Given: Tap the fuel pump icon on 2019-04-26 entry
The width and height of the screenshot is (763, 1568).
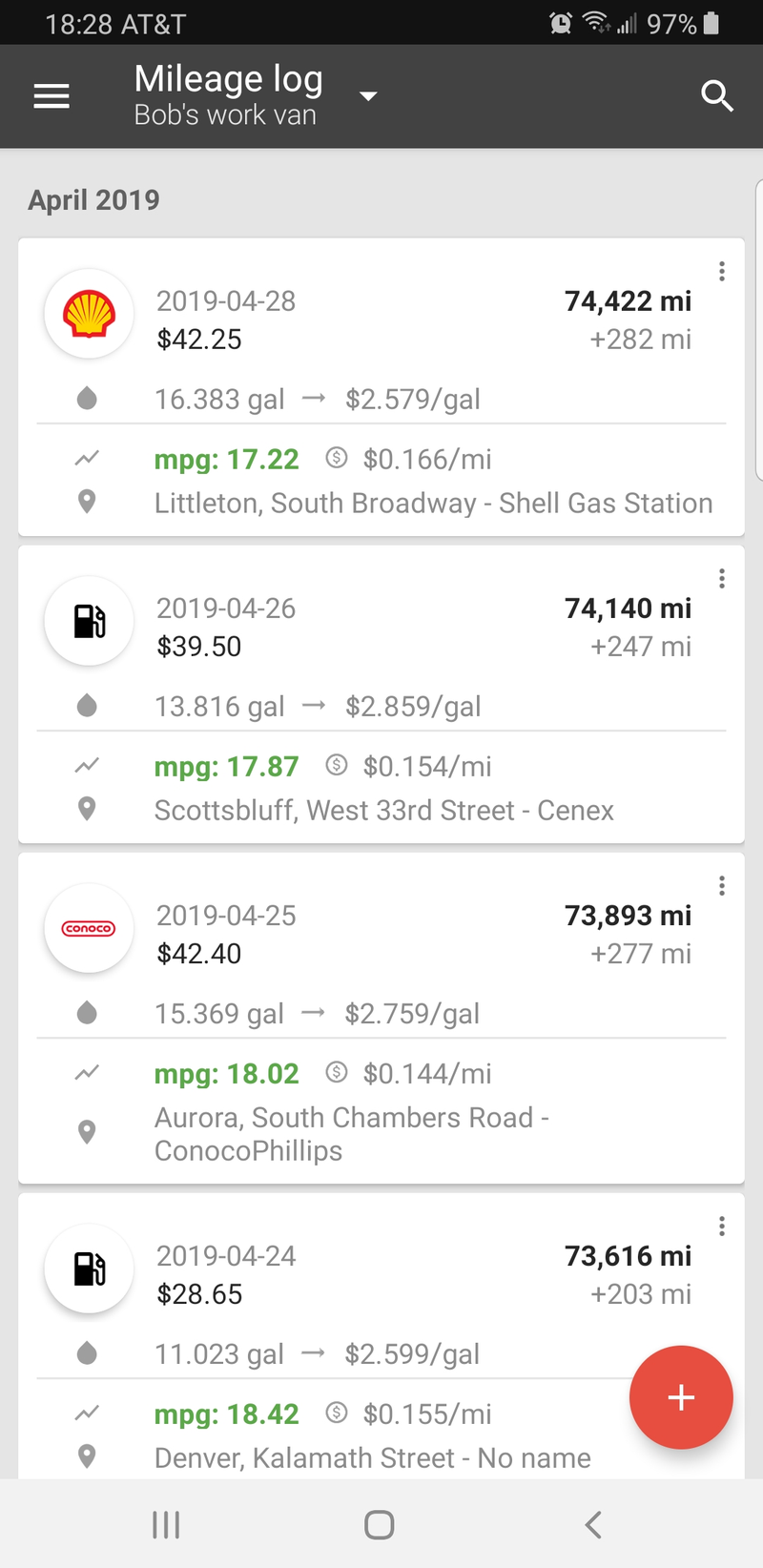Looking at the screenshot, I should (89, 621).
